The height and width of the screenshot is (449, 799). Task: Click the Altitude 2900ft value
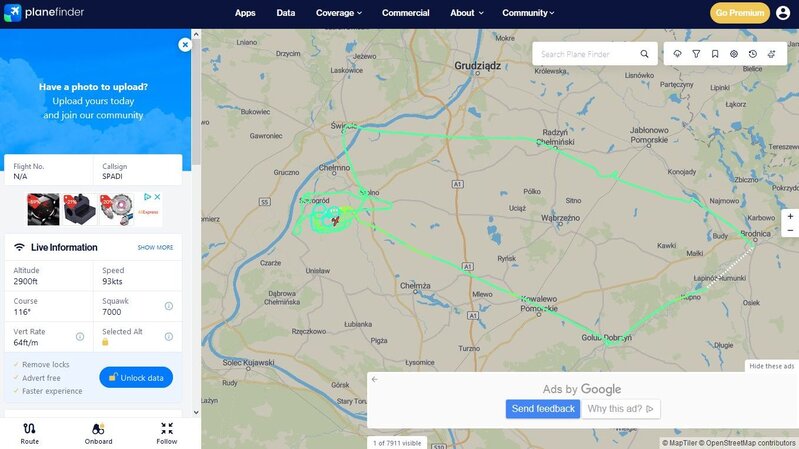pyautogui.click(x=25, y=281)
